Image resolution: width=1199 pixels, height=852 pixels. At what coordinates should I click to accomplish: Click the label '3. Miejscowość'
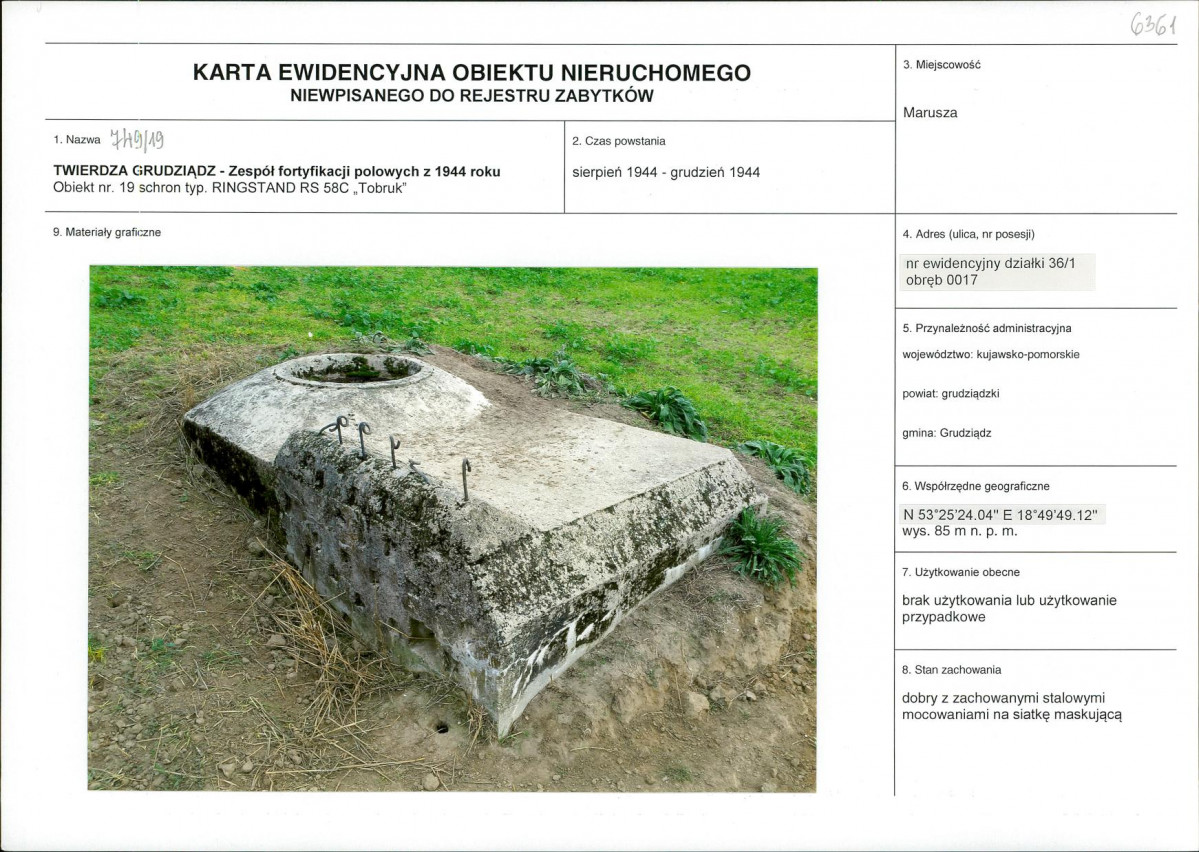[941, 65]
